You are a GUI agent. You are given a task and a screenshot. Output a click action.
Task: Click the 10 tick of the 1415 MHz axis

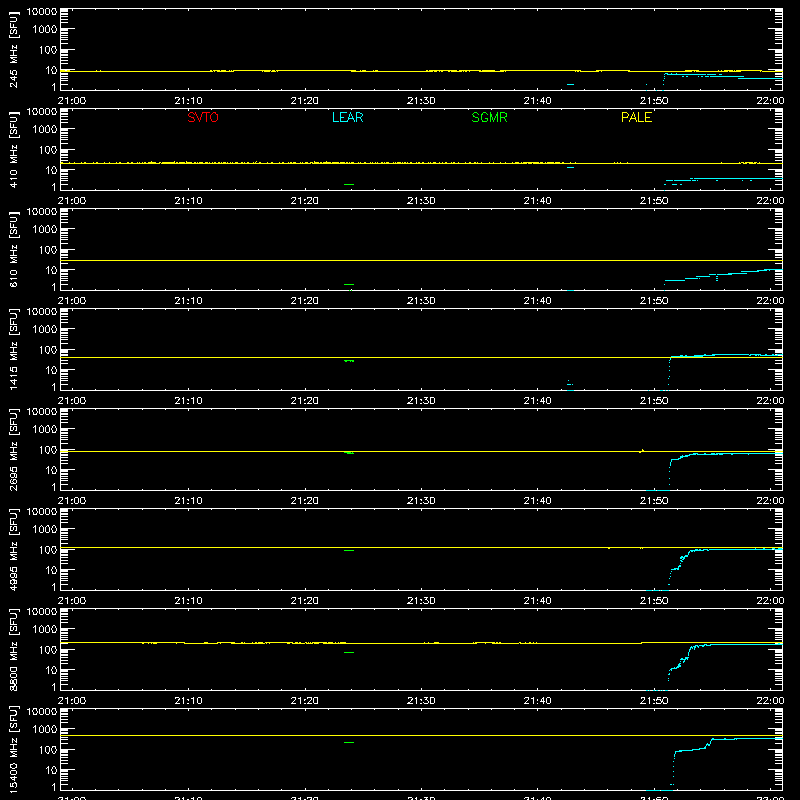point(51,370)
